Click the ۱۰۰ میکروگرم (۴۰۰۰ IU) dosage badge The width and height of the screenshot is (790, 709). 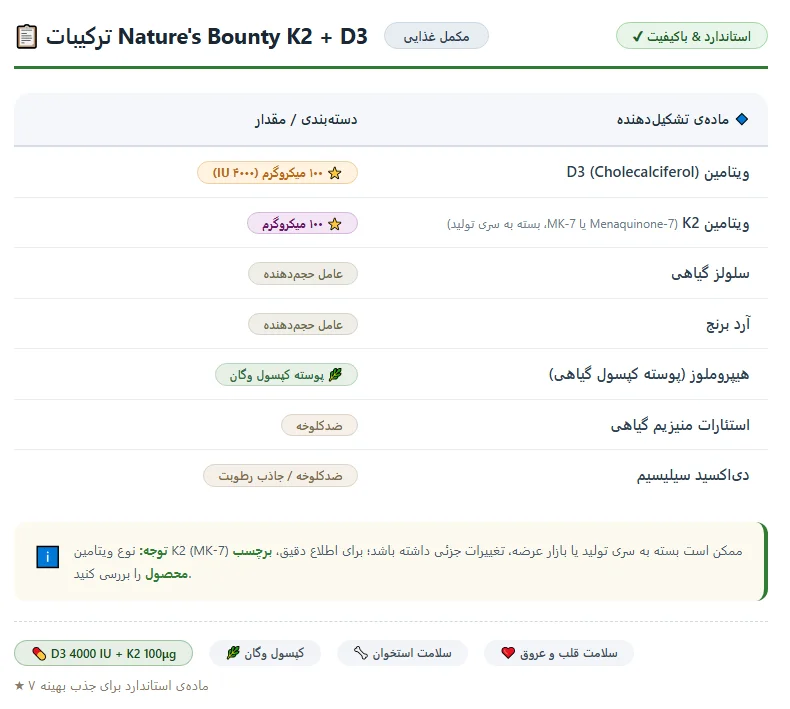pos(277,173)
